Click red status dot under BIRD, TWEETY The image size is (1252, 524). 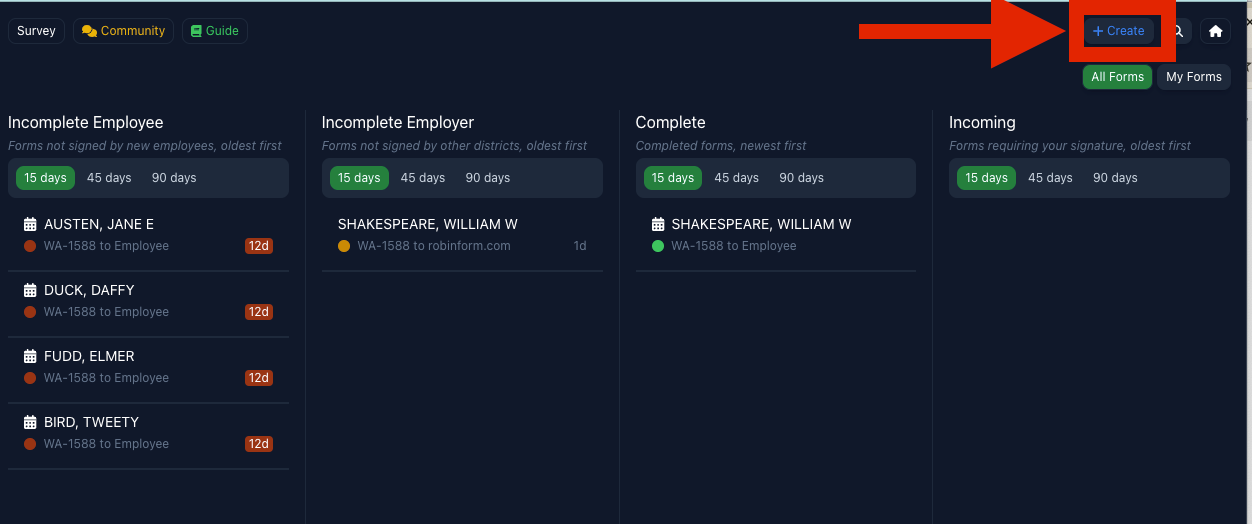pos(30,444)
